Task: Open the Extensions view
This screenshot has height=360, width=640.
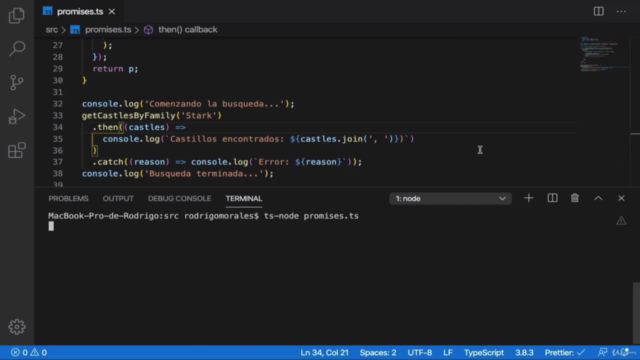Action: [17, 150]
